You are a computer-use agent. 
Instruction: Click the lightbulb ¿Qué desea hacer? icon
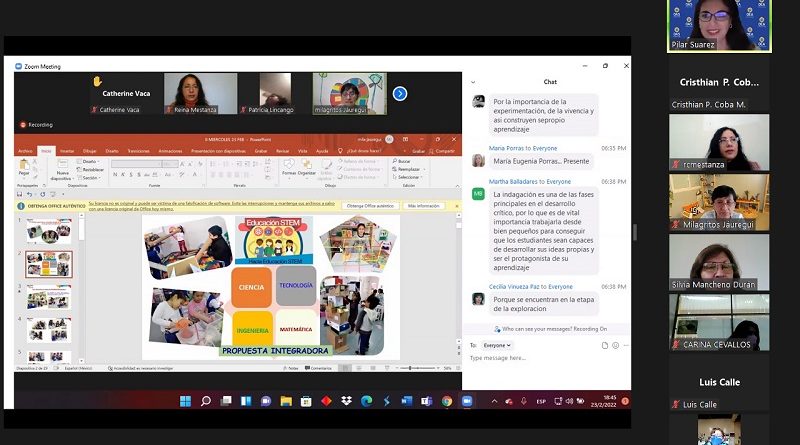(340, 151)
